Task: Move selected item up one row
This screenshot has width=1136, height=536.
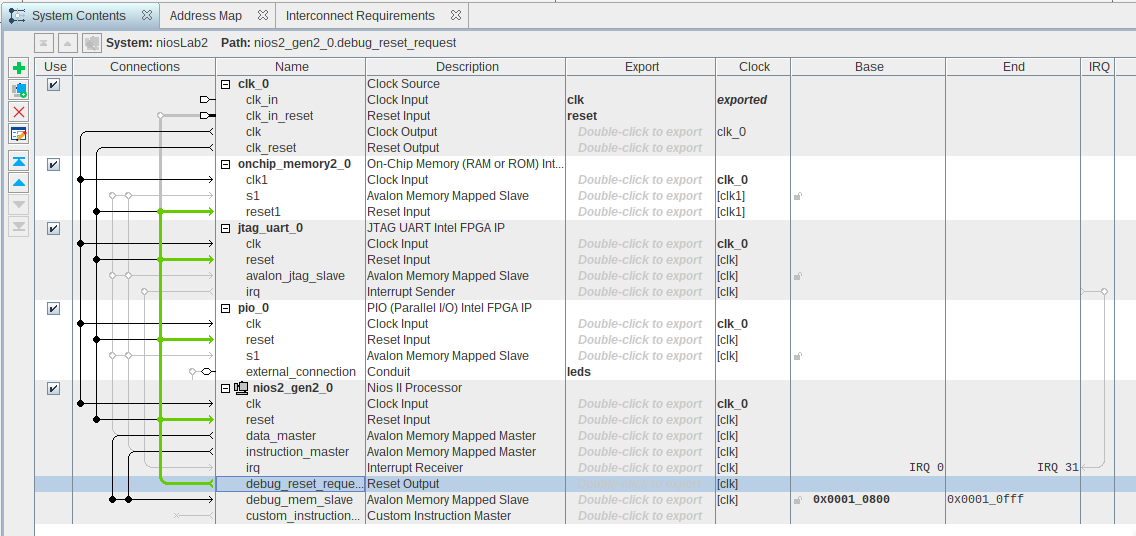Action: pos(20,183)
